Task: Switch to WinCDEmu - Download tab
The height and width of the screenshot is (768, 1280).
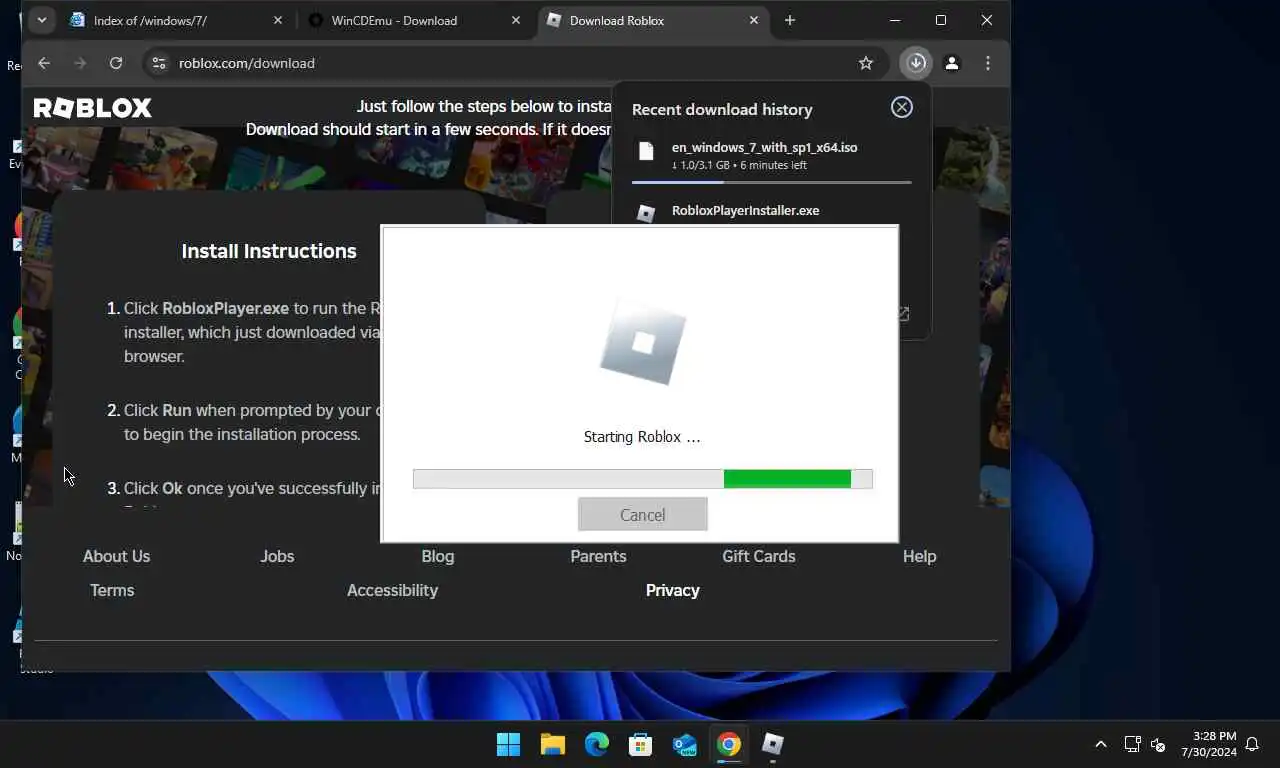Action: point(414,20)
